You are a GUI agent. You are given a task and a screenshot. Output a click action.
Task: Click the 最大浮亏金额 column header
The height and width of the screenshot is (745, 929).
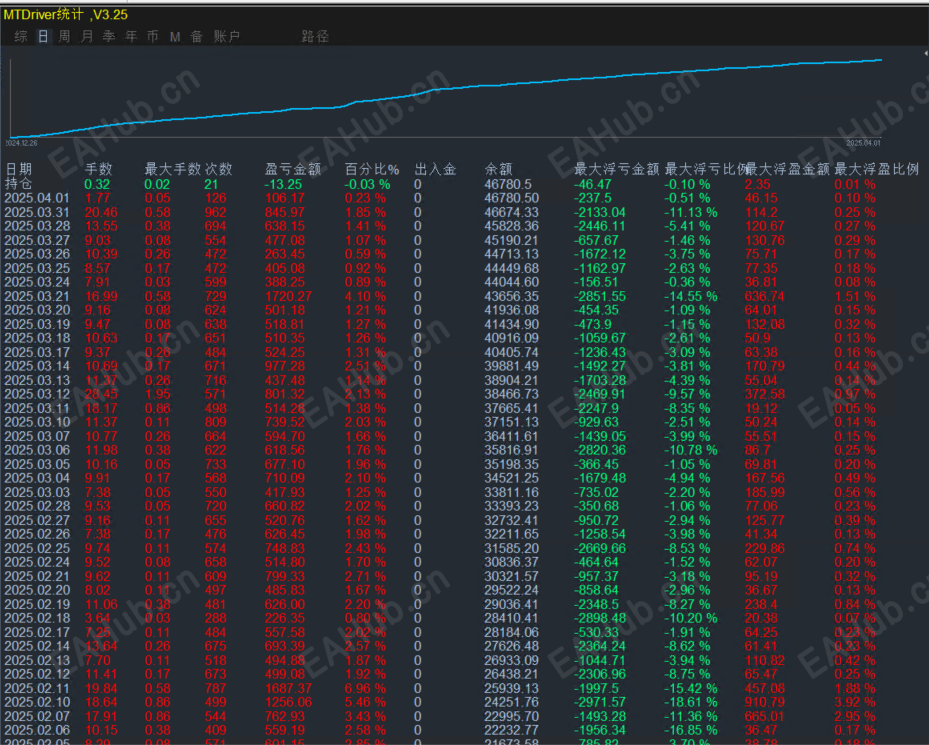click(616, 170)
